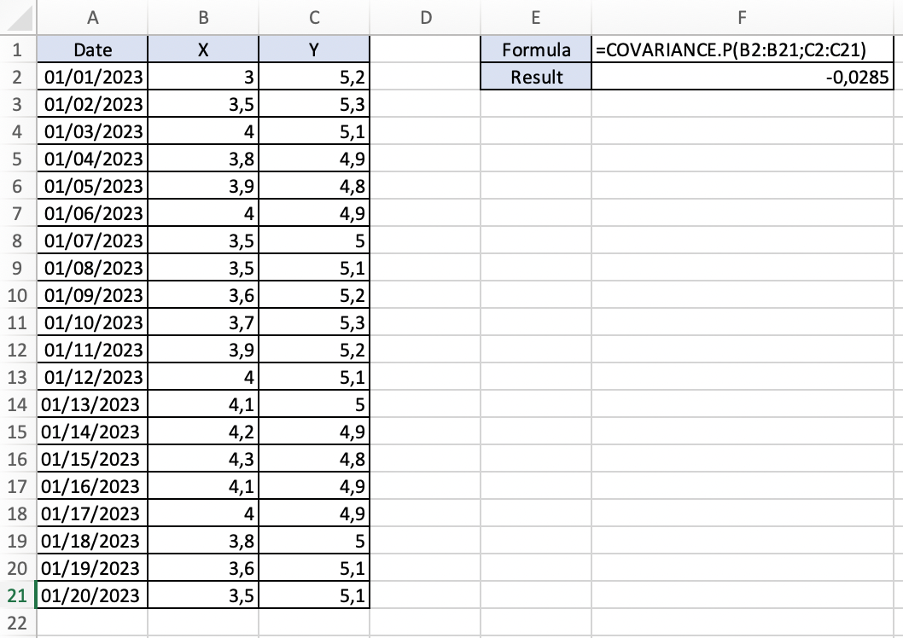Select row 21 header

(17, 596)
